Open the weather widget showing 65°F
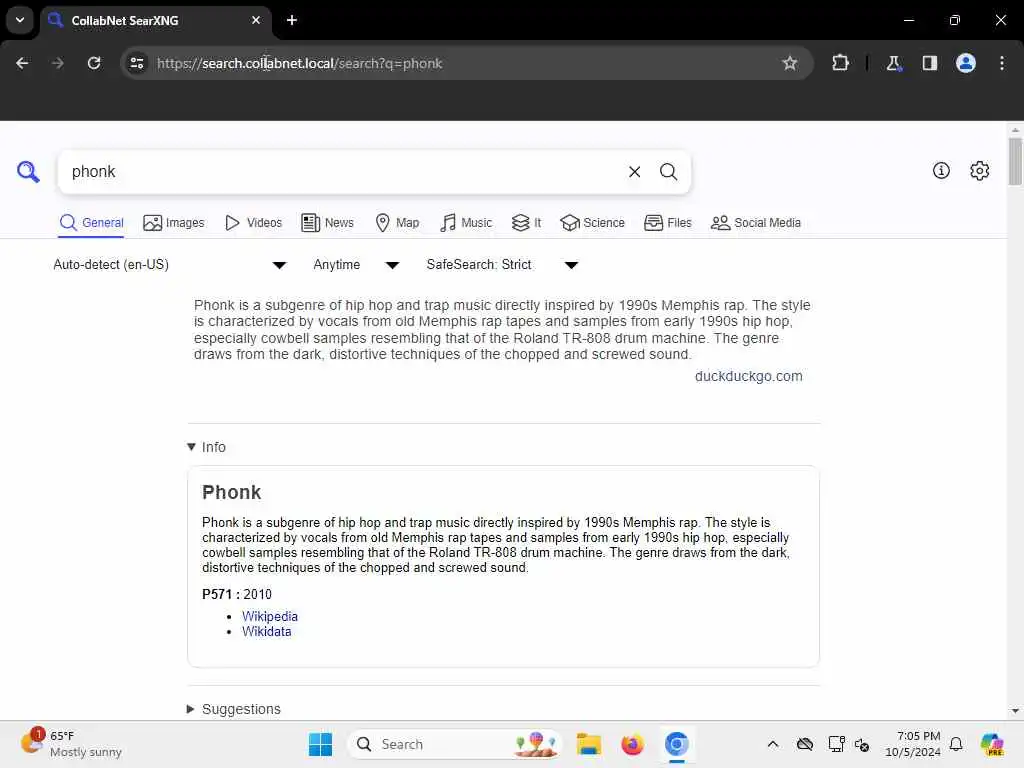Screen dimensions: 1024x768 pos(71,744)
